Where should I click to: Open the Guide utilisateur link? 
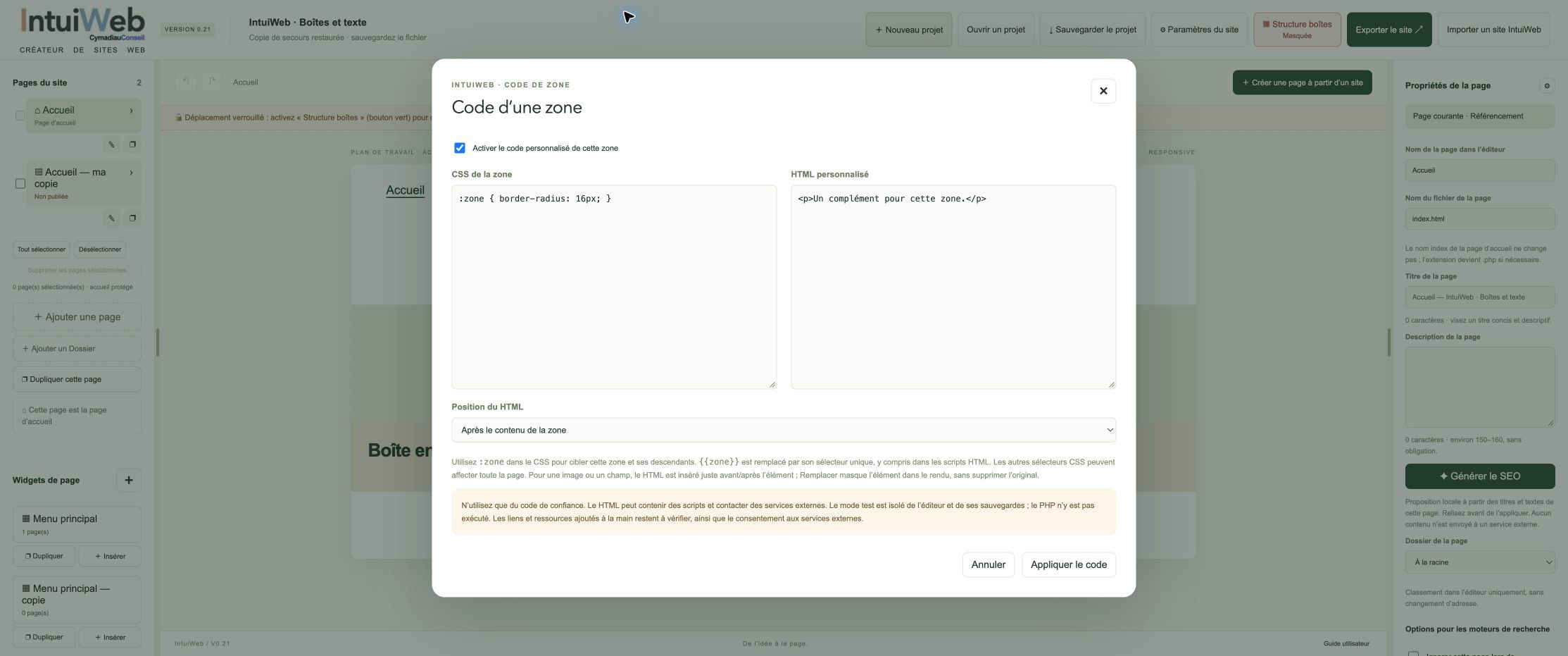coord(1346,643)
